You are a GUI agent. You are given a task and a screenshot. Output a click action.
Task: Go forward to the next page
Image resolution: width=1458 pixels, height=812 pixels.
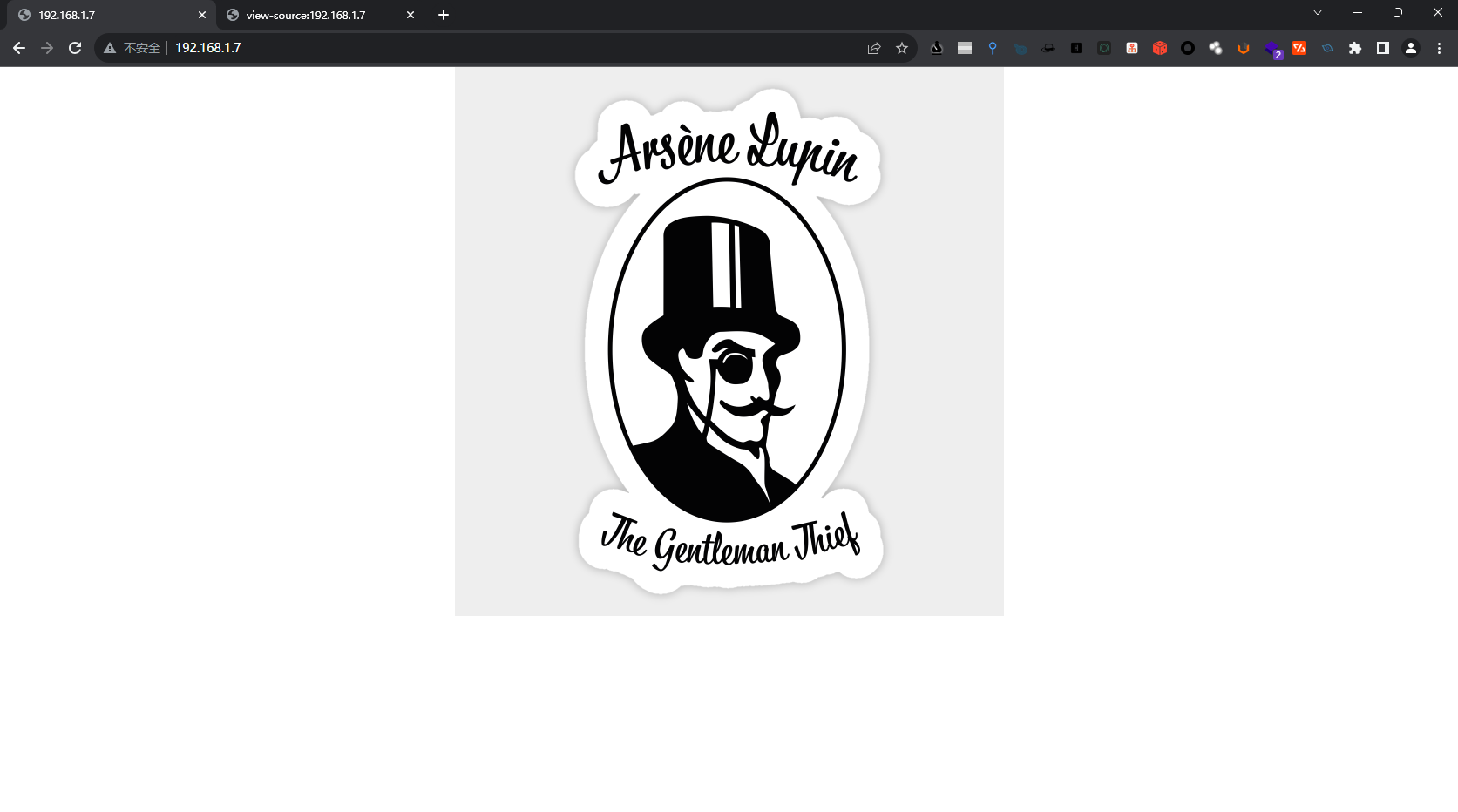coord(47,48)
